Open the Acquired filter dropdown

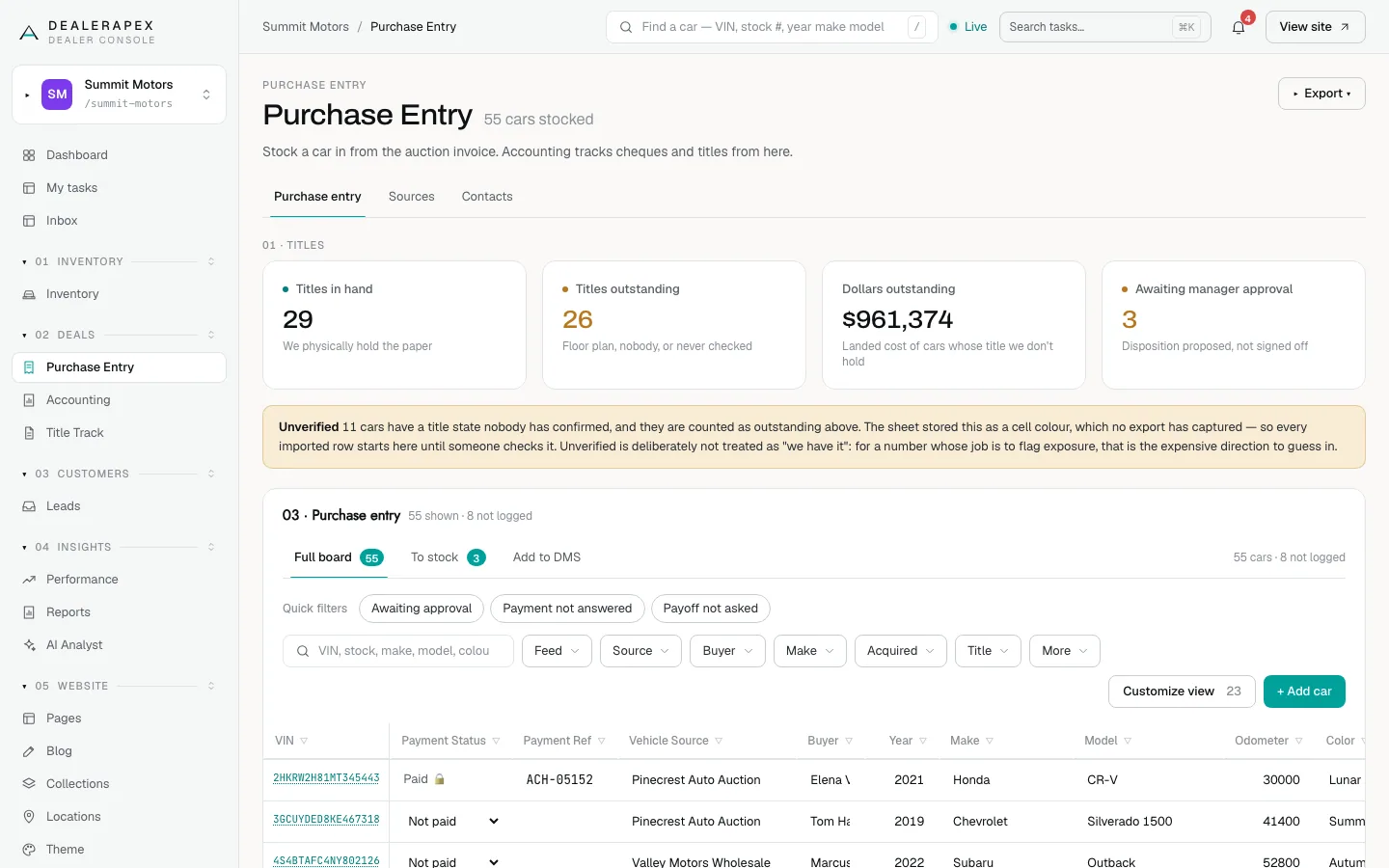[901, 651]
